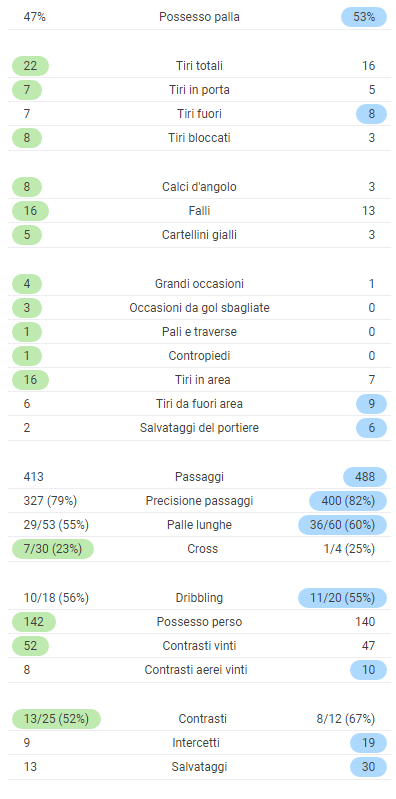This screenshot has height=799, width=396.
Task: Click the blue 9 Tiri da fuori area badge
Action: [372, 404]
